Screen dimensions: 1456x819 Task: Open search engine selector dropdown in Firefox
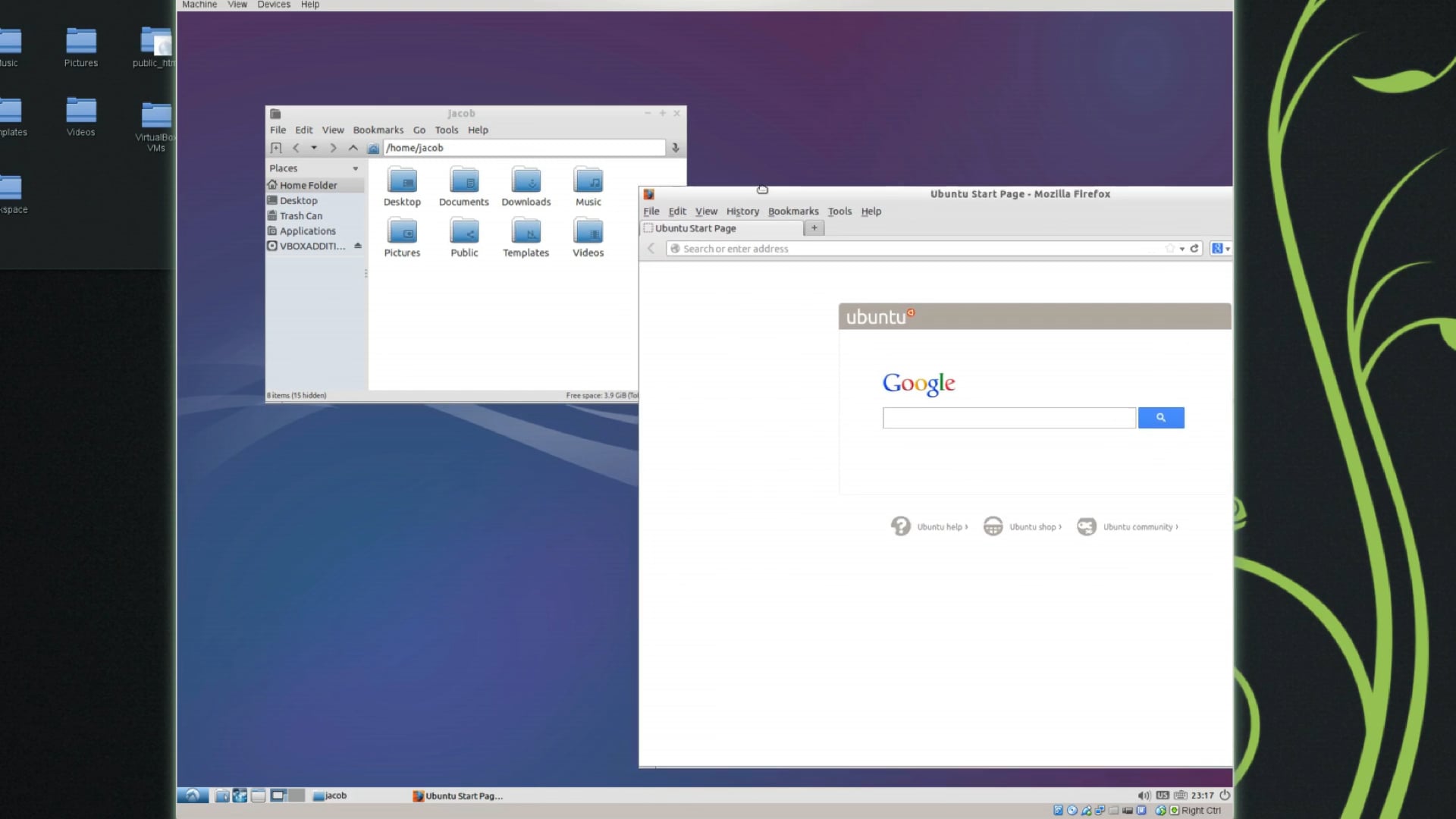(x=1221, y=249)
